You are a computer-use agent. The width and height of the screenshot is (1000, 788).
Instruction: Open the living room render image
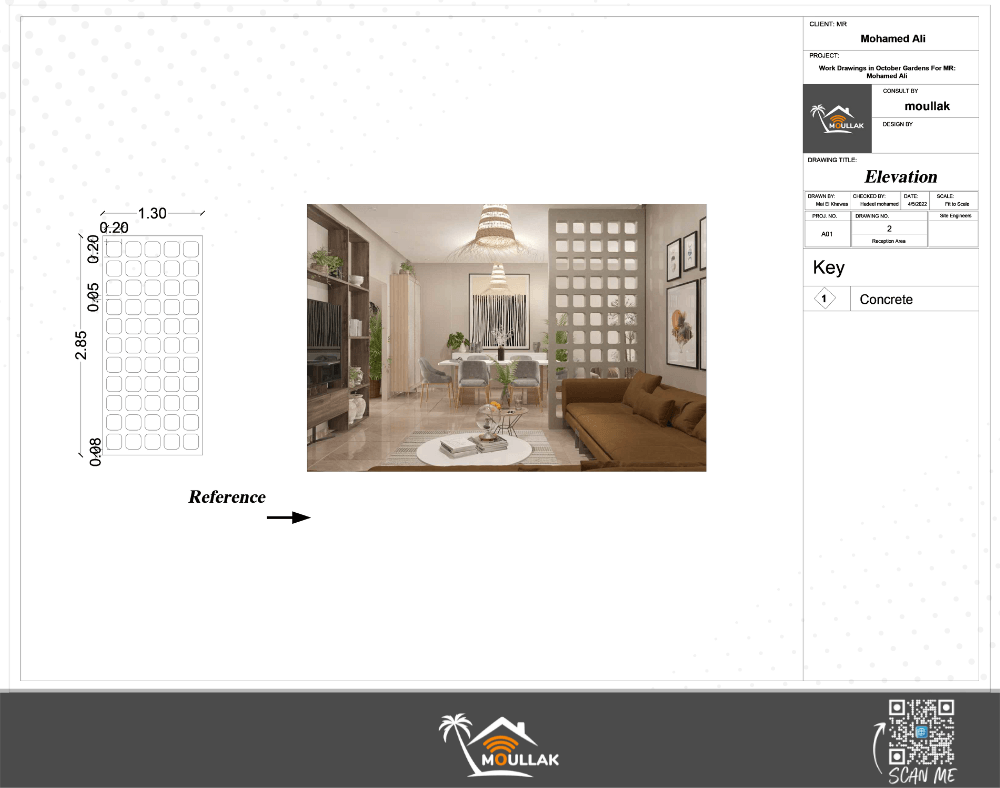[506, 337]
